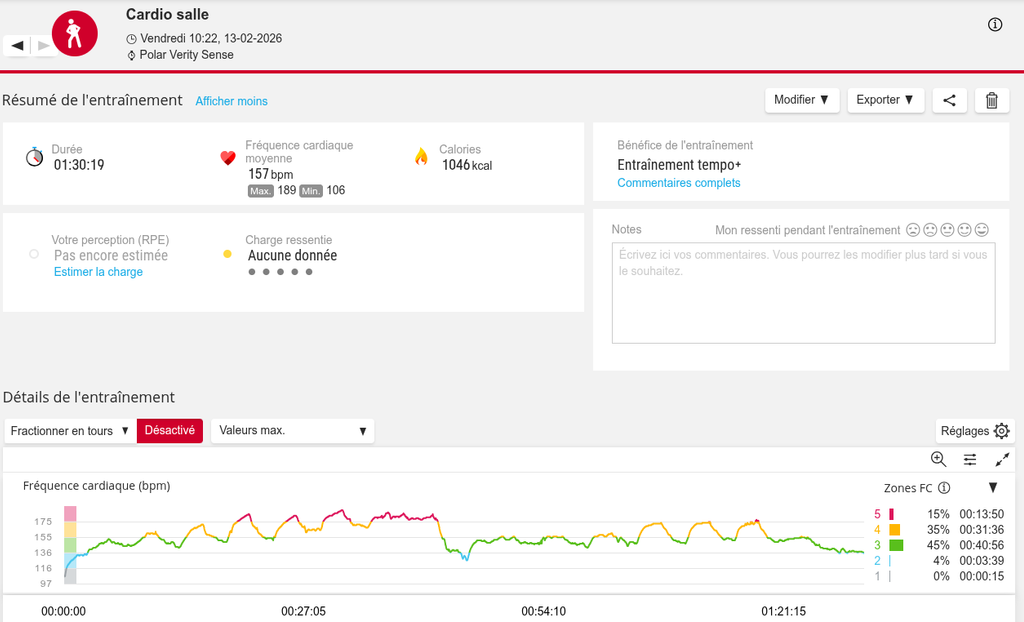Open the Exporter dropdown
Viewport: 1024px width, 622px height.
pos(885,100)
